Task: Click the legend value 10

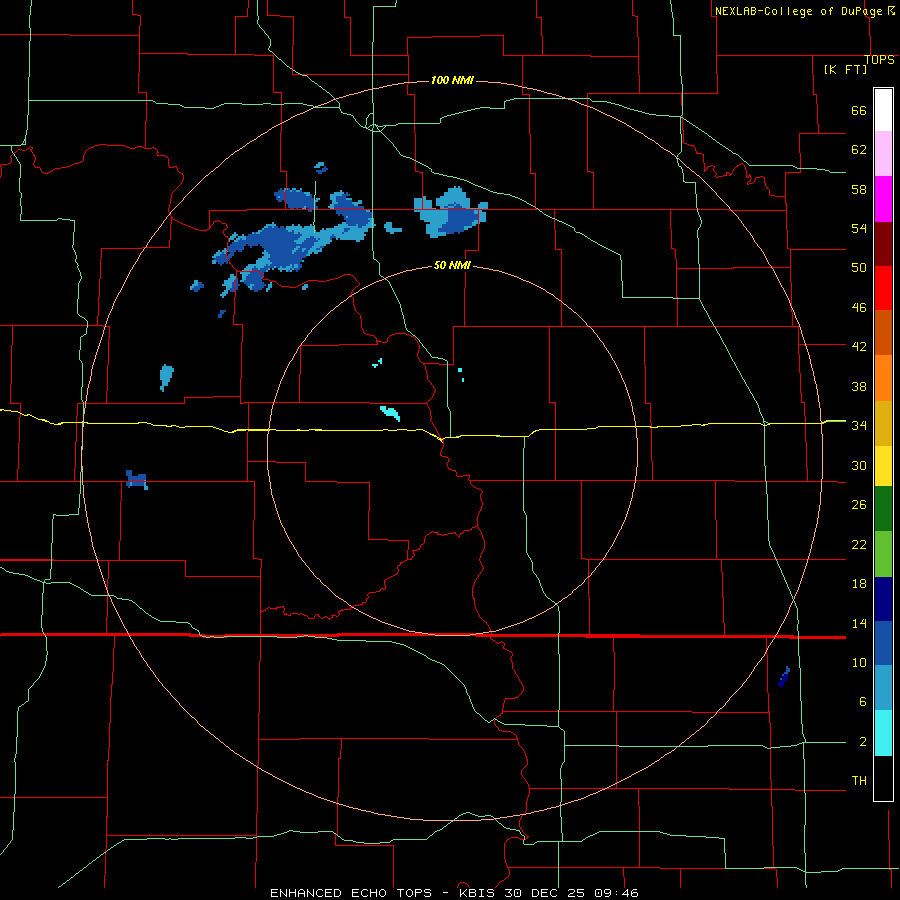Action: pyautogui.click(x=859, y=663)
